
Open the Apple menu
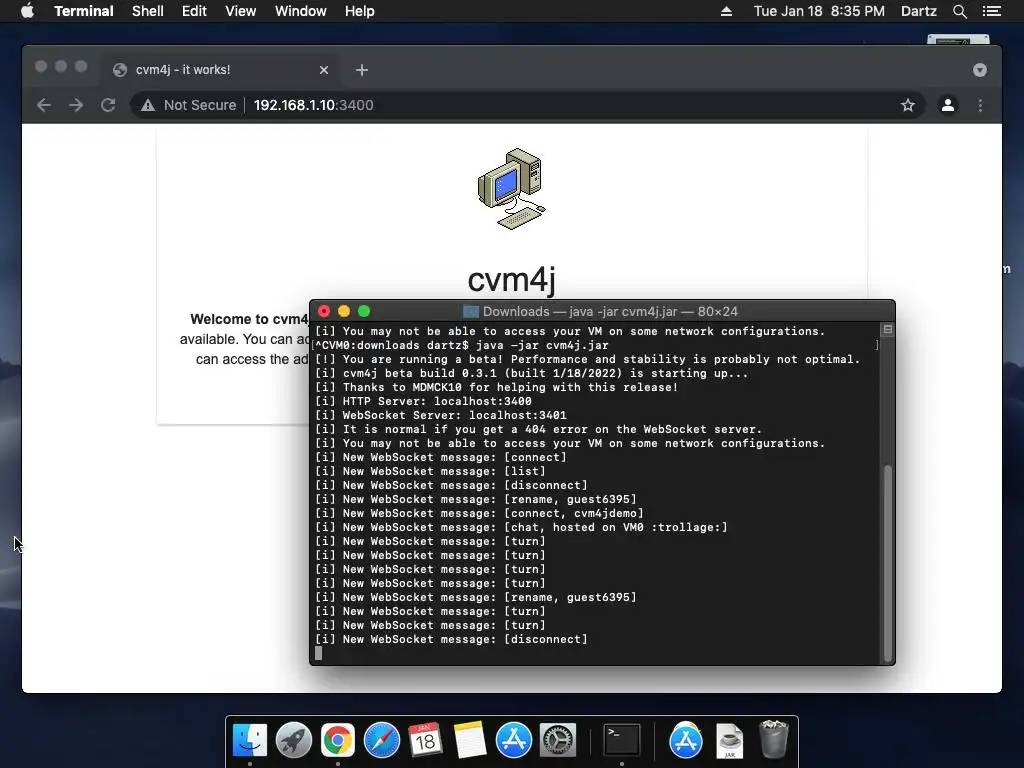coord(27,11)
